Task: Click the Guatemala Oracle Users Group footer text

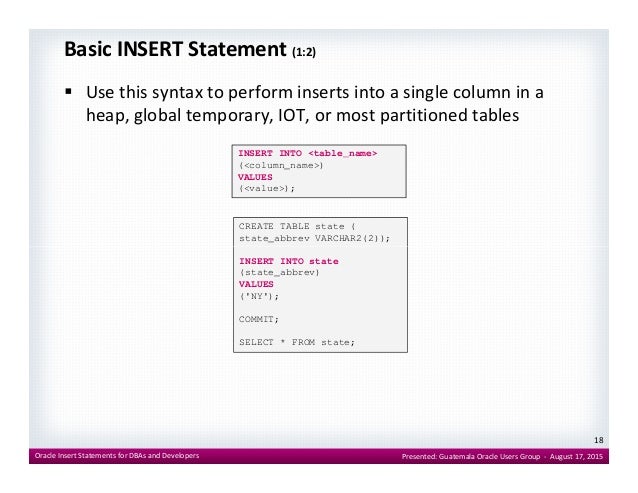Action: 489,456
